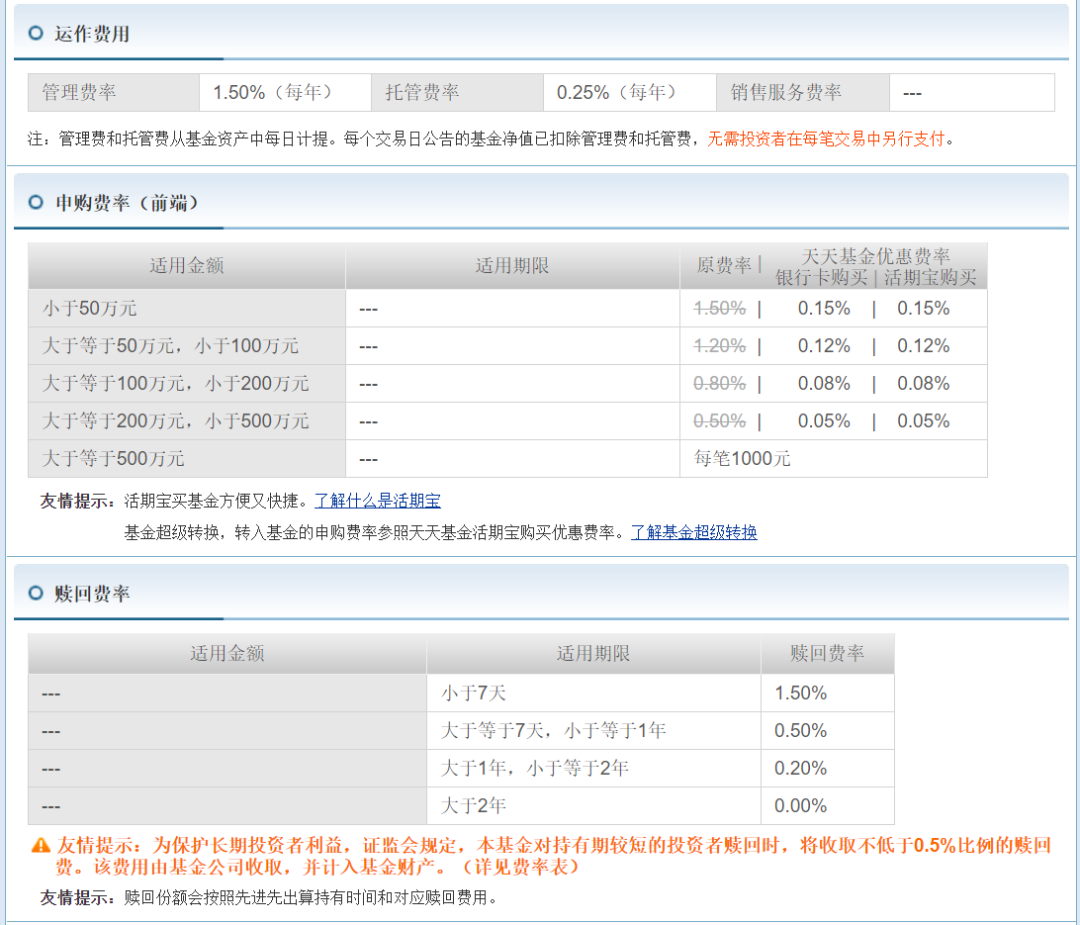This screenshot has height=925, width=1080.
Task: Click the circle icon beside 申购费率（前端）
Action: point(34,201)
